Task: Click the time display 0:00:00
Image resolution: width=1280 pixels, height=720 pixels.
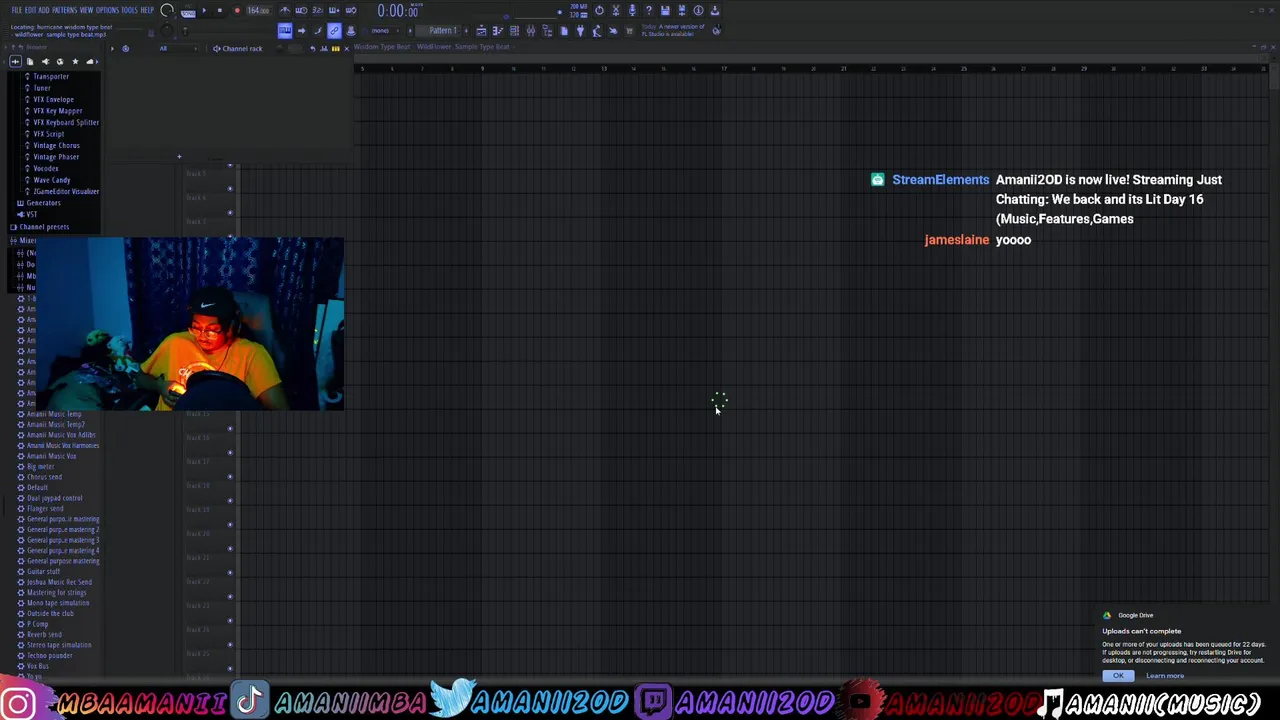Action: click(x=397, y=11)
